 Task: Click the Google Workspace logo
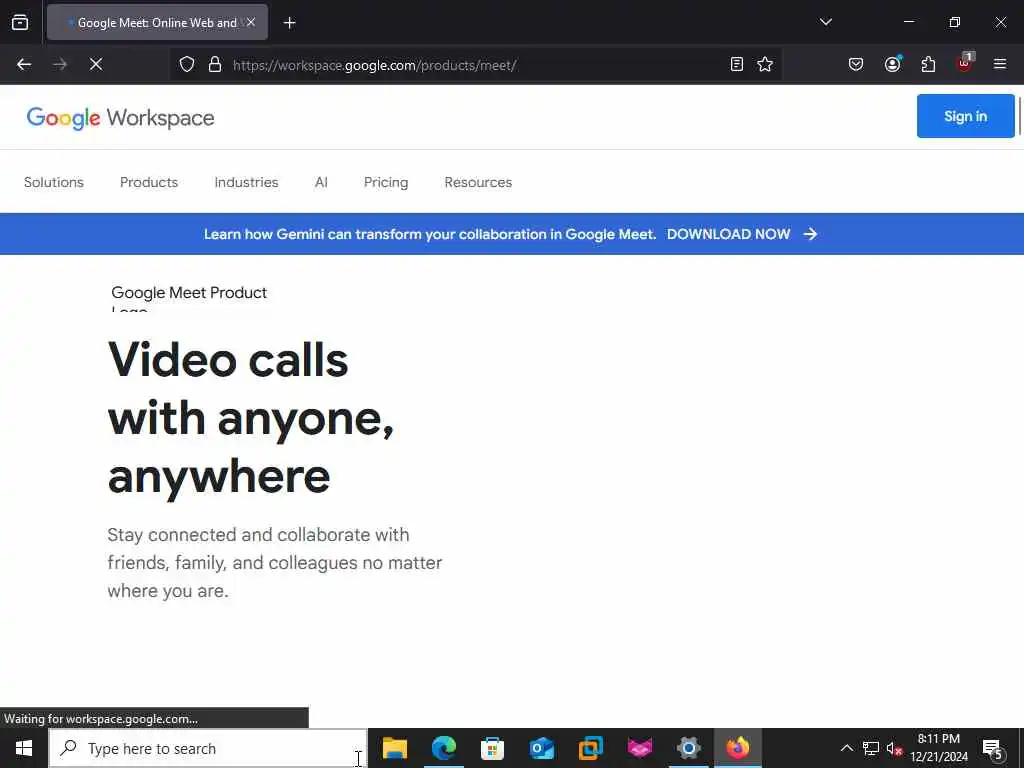[x=120, y=118]
